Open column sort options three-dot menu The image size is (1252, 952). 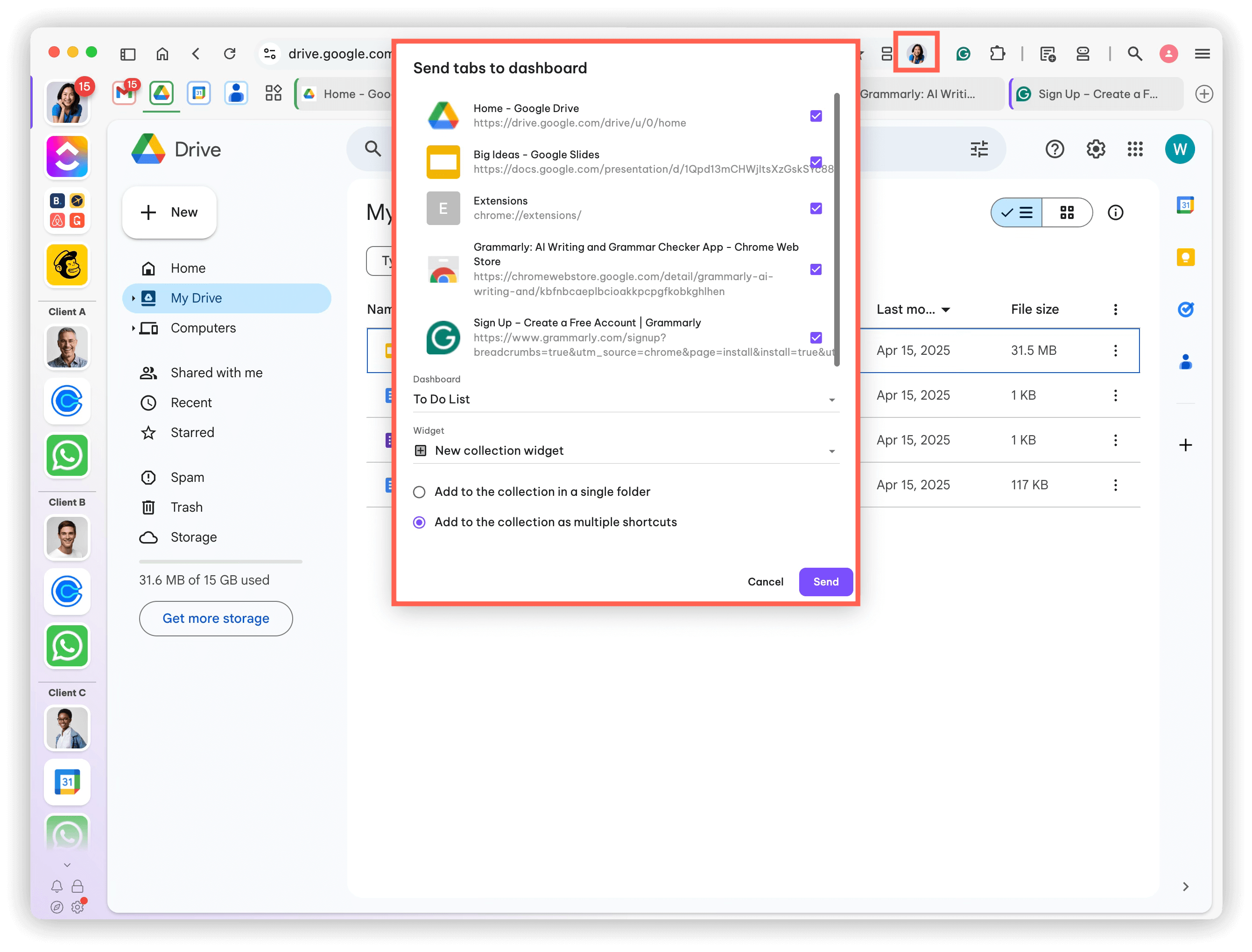click(1115, 310)
